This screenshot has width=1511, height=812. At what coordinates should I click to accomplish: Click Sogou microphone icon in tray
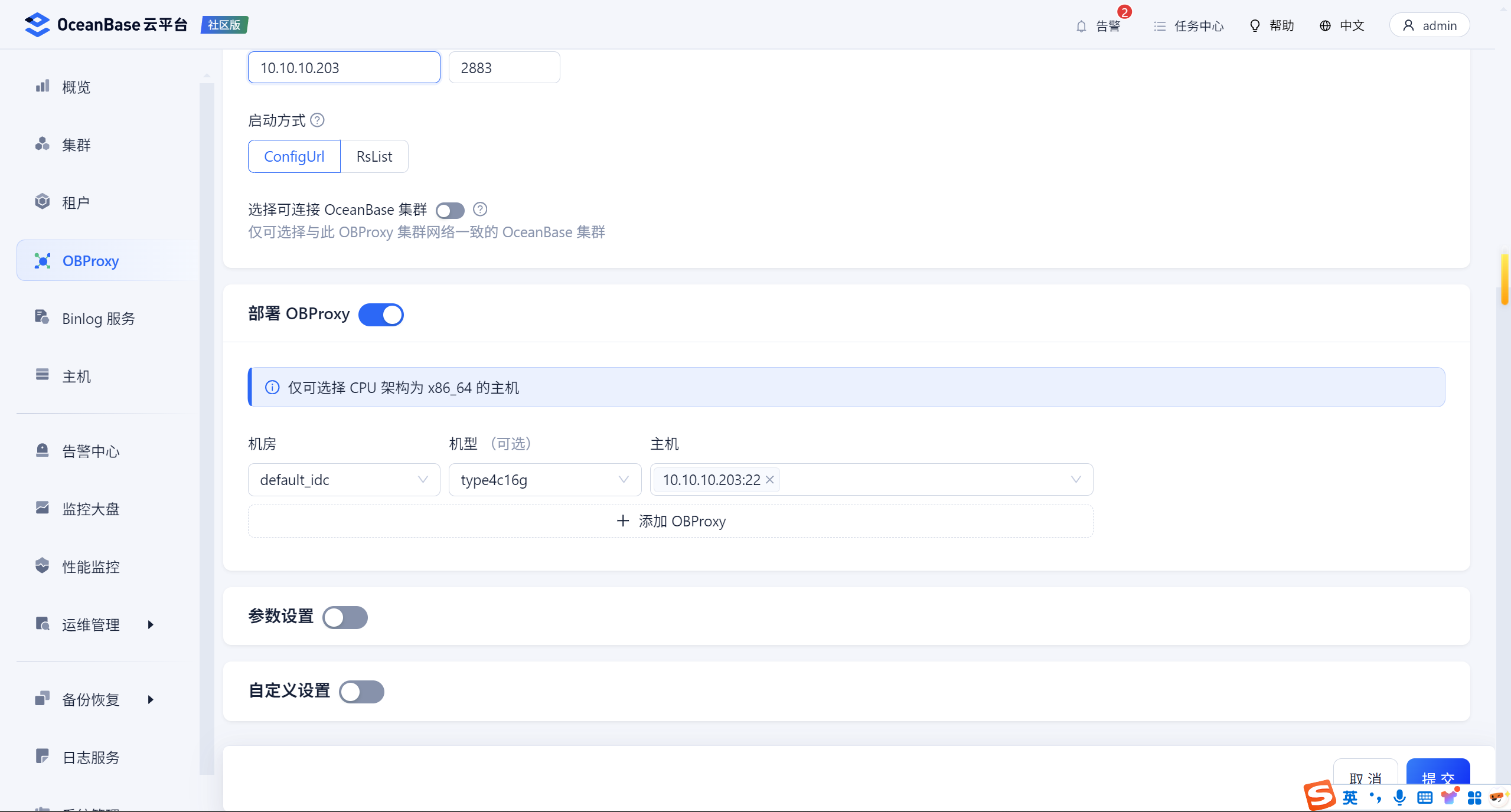point(1399,797)
